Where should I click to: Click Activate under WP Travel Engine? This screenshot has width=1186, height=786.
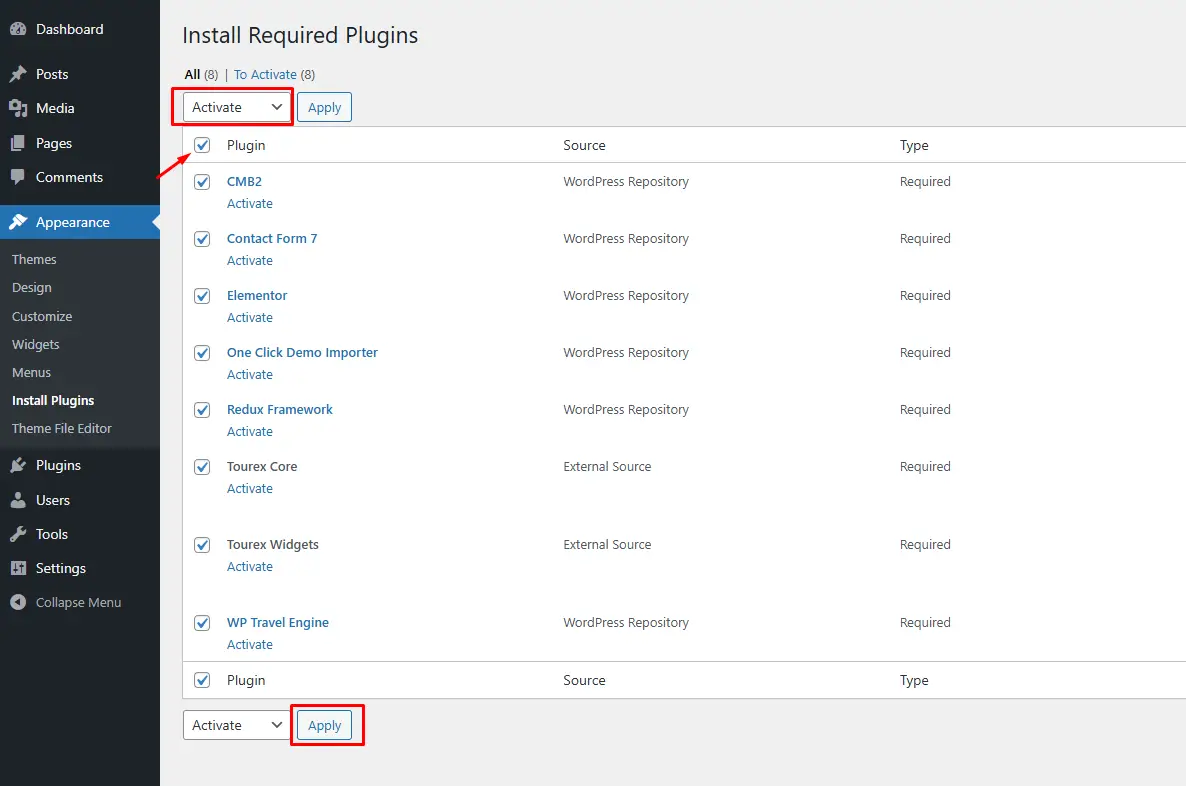250,645
